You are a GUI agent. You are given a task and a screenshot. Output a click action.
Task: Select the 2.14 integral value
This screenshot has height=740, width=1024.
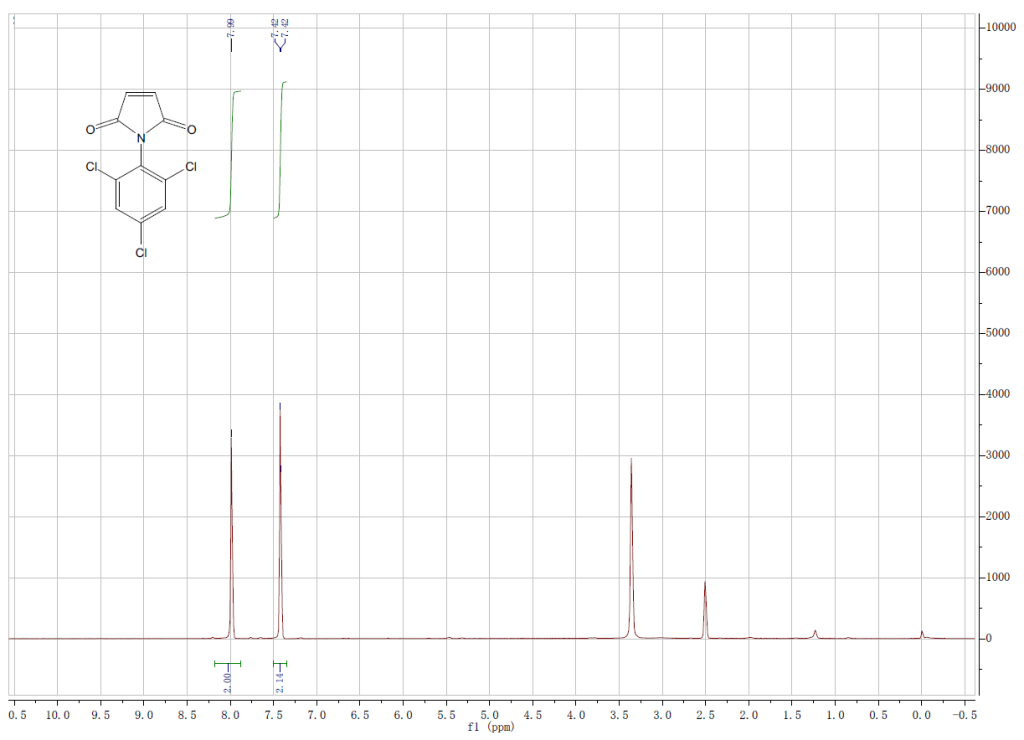[x=280, y=683]
